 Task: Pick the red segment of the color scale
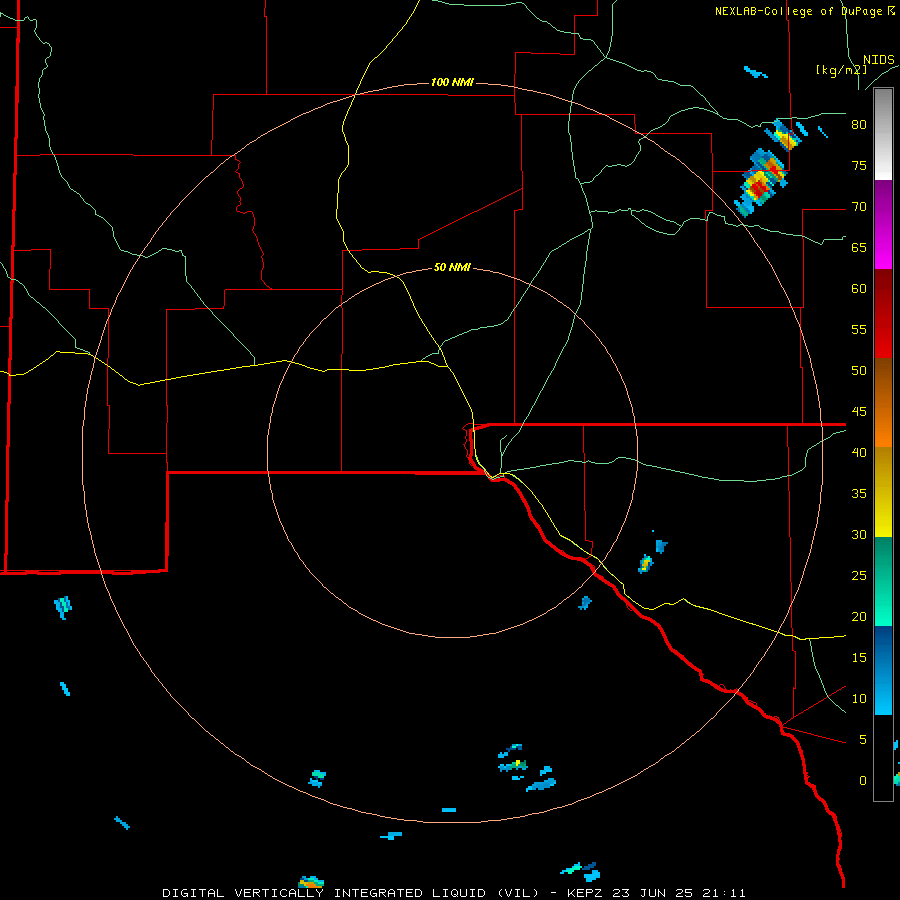click(x=883, y=314)
